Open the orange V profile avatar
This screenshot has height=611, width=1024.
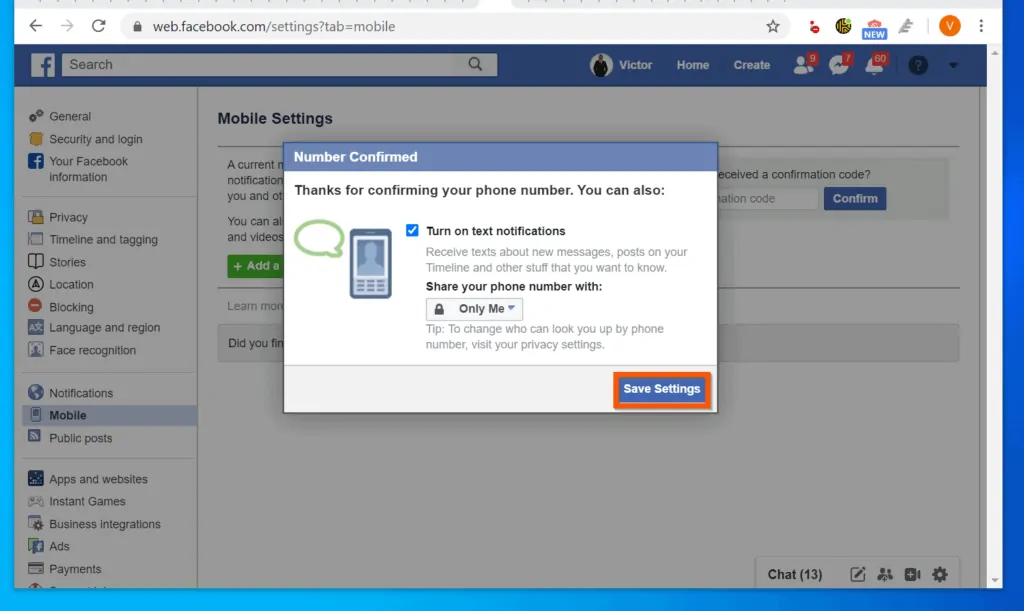[x=950, y=26]
